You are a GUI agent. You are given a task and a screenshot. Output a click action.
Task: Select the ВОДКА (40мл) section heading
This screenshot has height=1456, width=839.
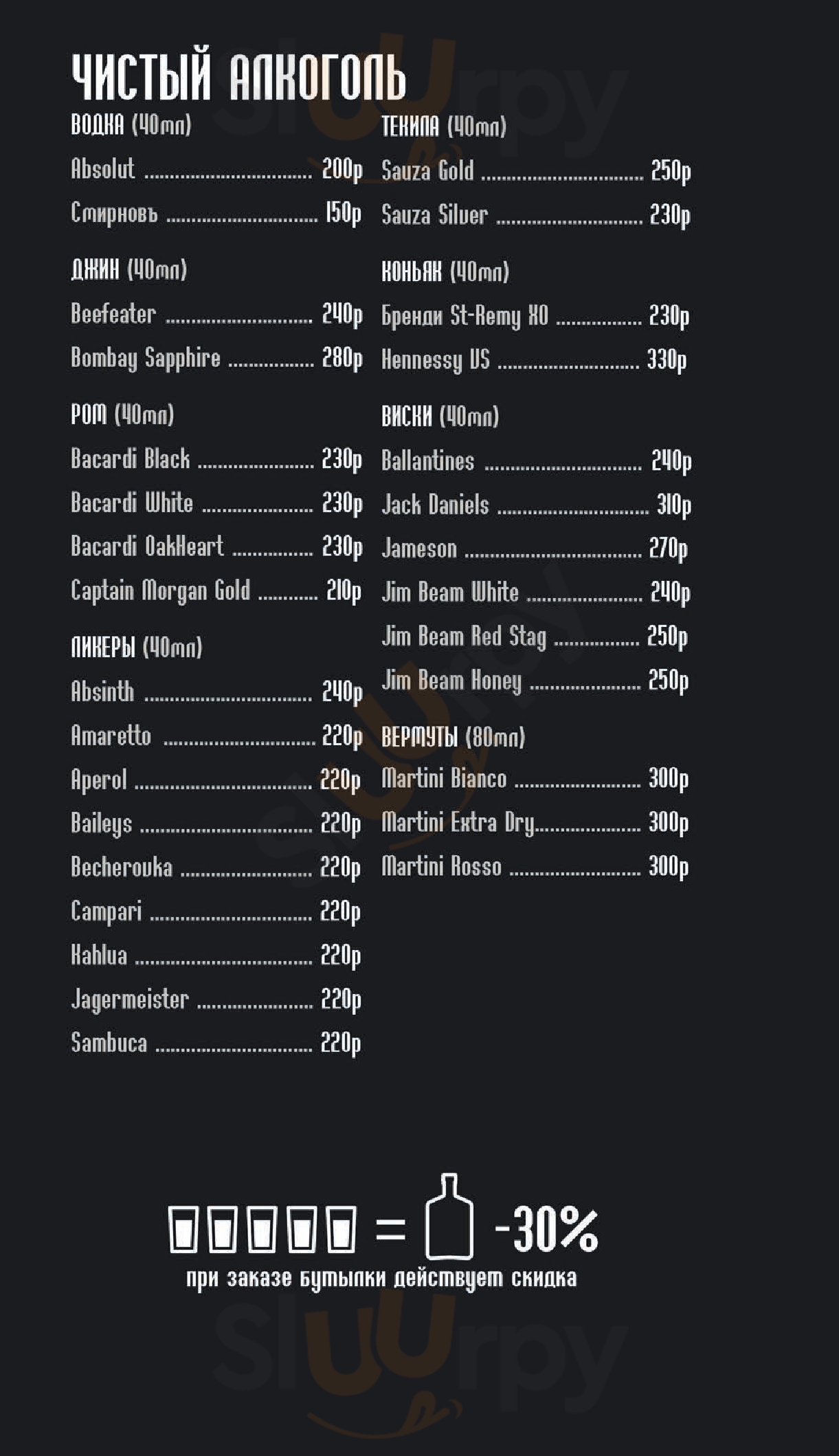[x=131, y=125]
